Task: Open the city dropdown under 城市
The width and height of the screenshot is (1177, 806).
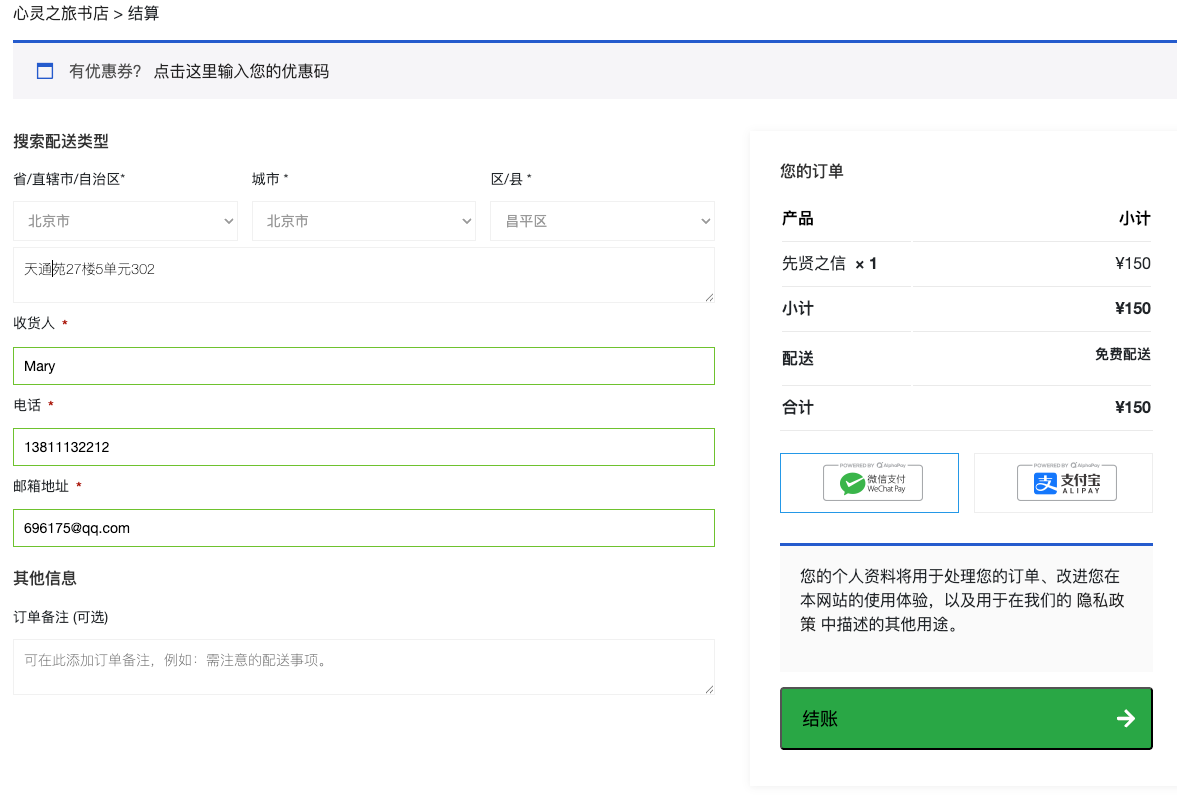Action: tap(363, 221)
